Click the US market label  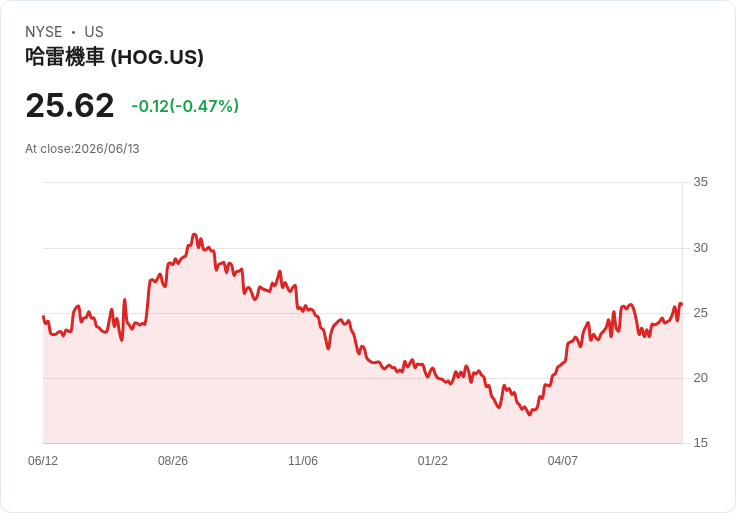[94, 31]
